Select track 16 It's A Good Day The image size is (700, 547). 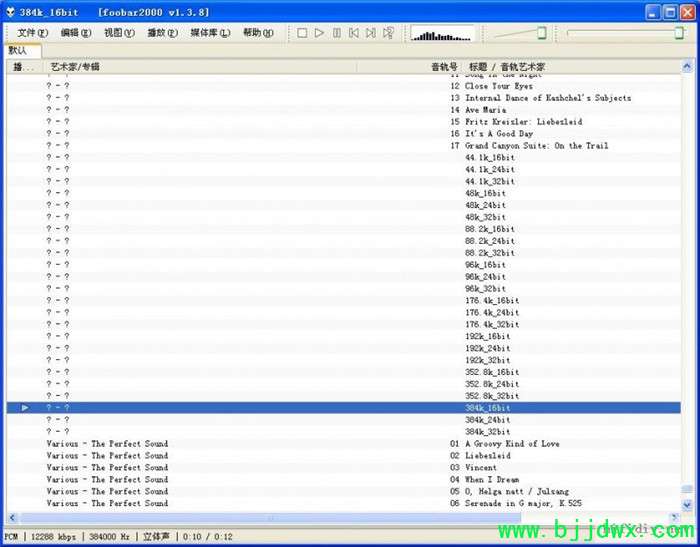(344, 134)
